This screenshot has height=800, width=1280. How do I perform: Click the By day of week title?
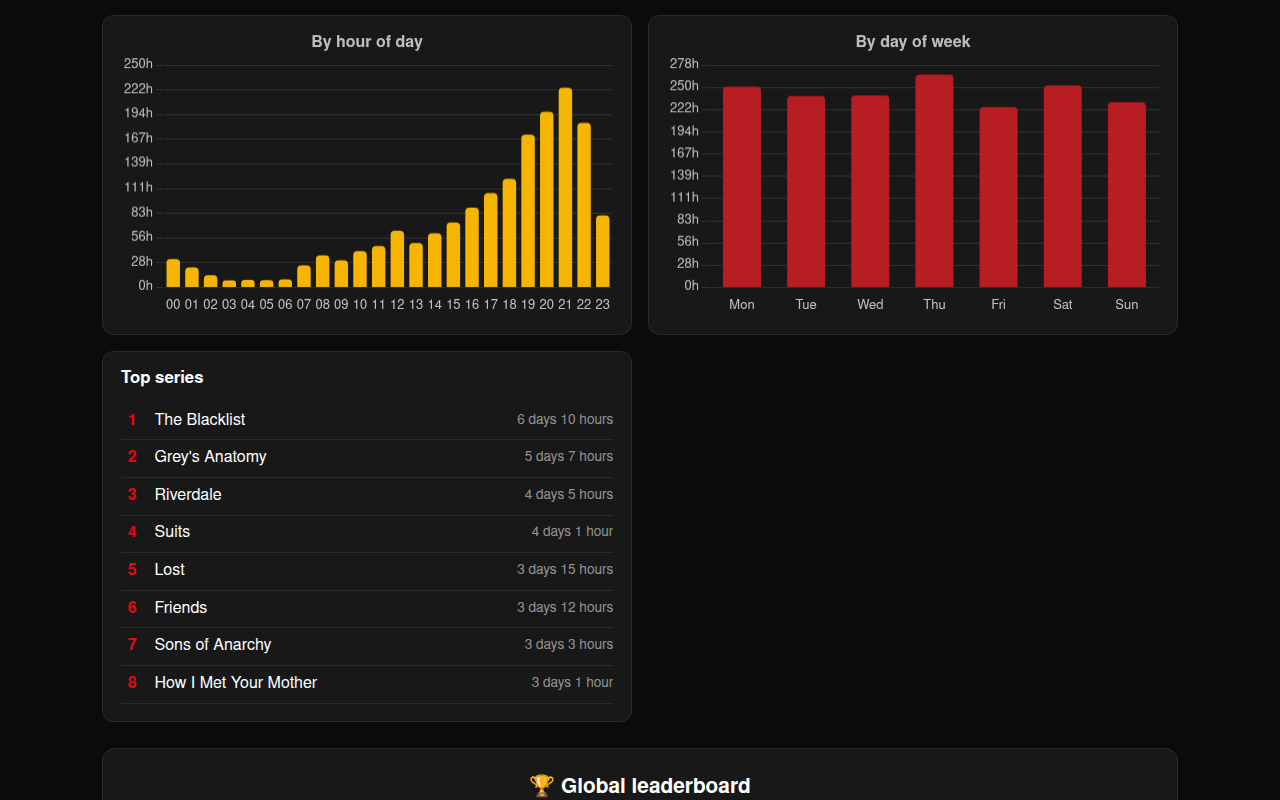point(913,42)
